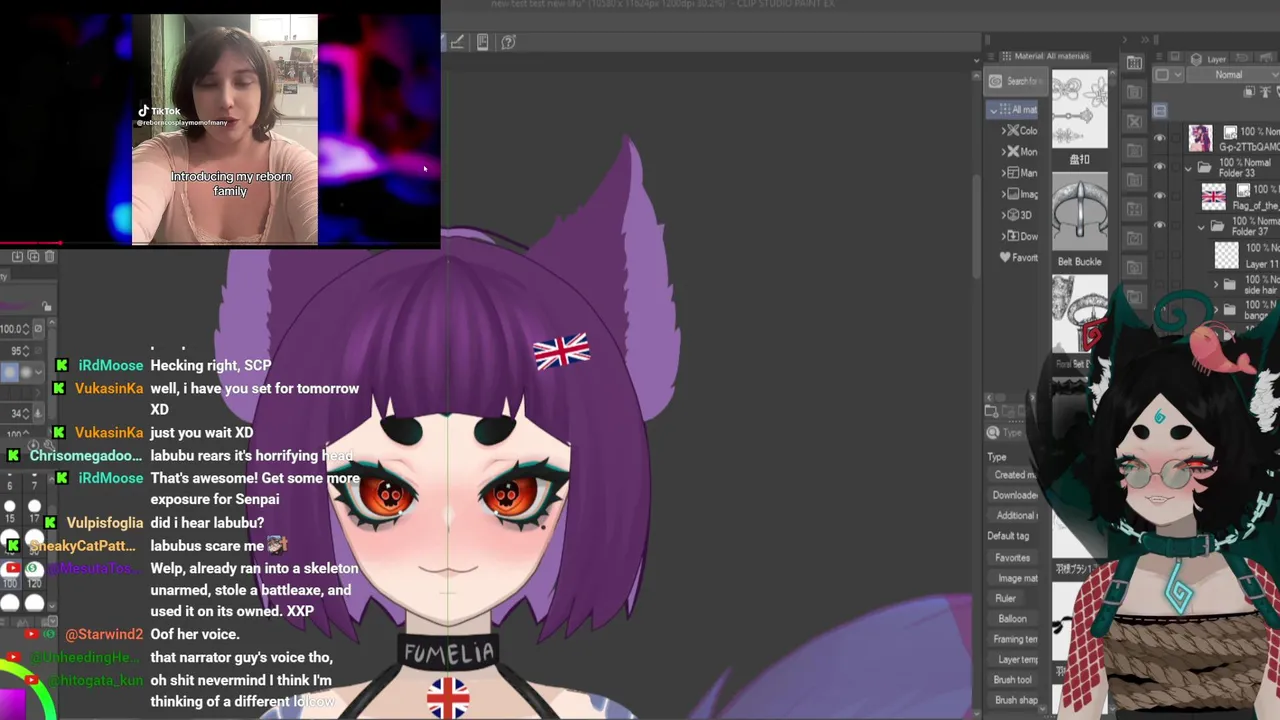Click the second icon in the material dock column
This screenshot has height=720, width=1280.
1134,92
